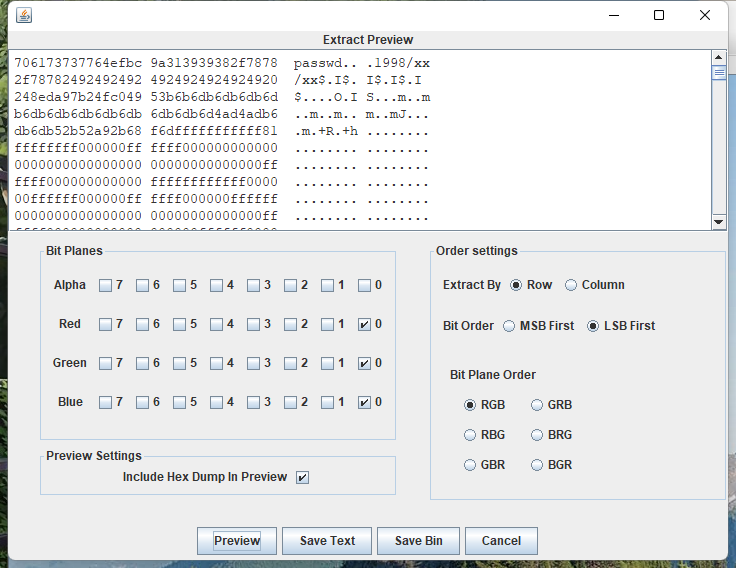This screenshot has height=568, width=736.
Task: Check Alpha bit plane 0
Action: click(x=365, y=285)
